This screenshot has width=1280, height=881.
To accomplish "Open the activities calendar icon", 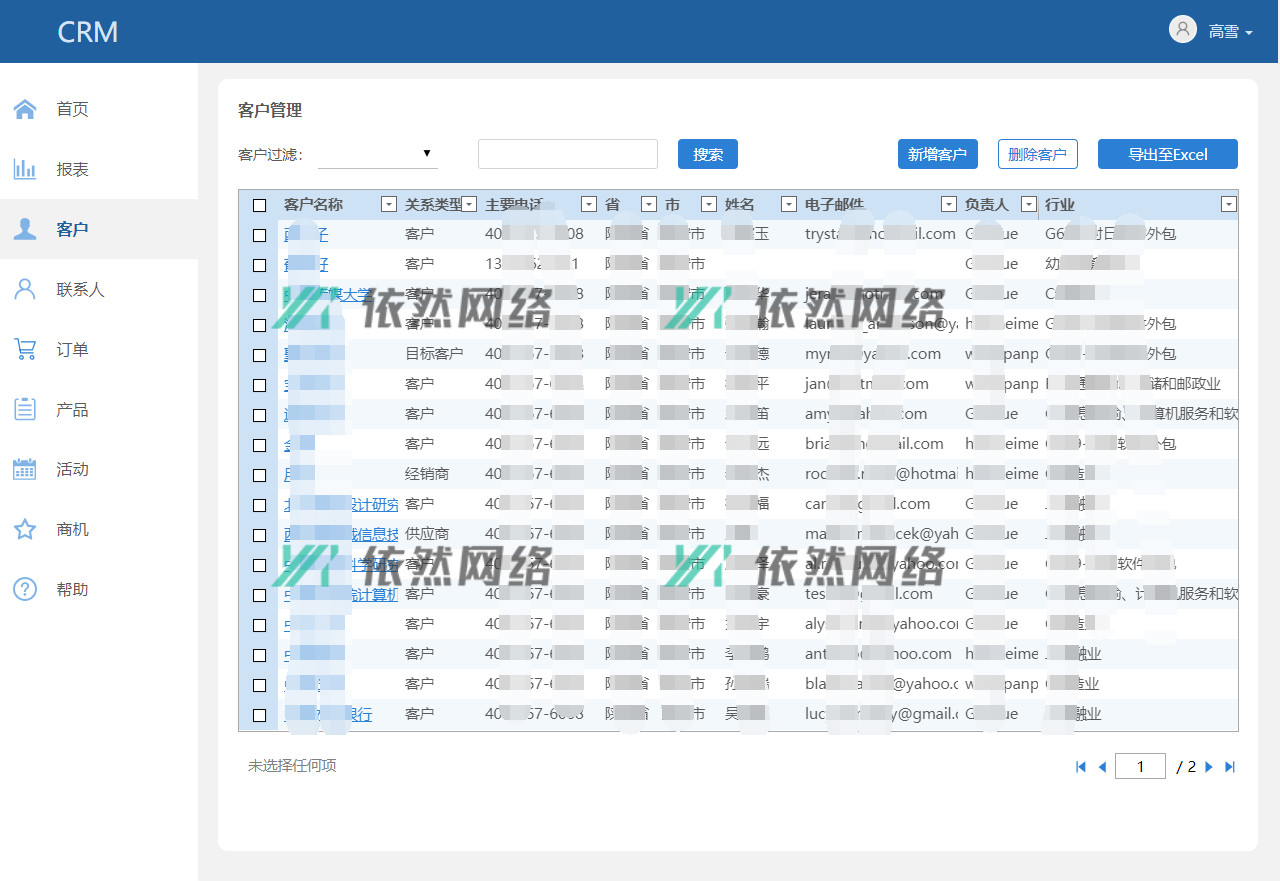I will [25, 469].
